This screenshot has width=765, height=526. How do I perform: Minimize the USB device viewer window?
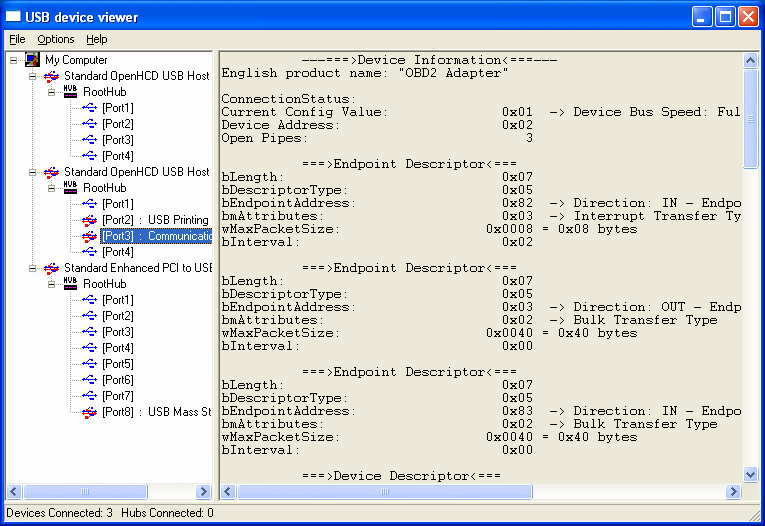[x=702, y=17]
